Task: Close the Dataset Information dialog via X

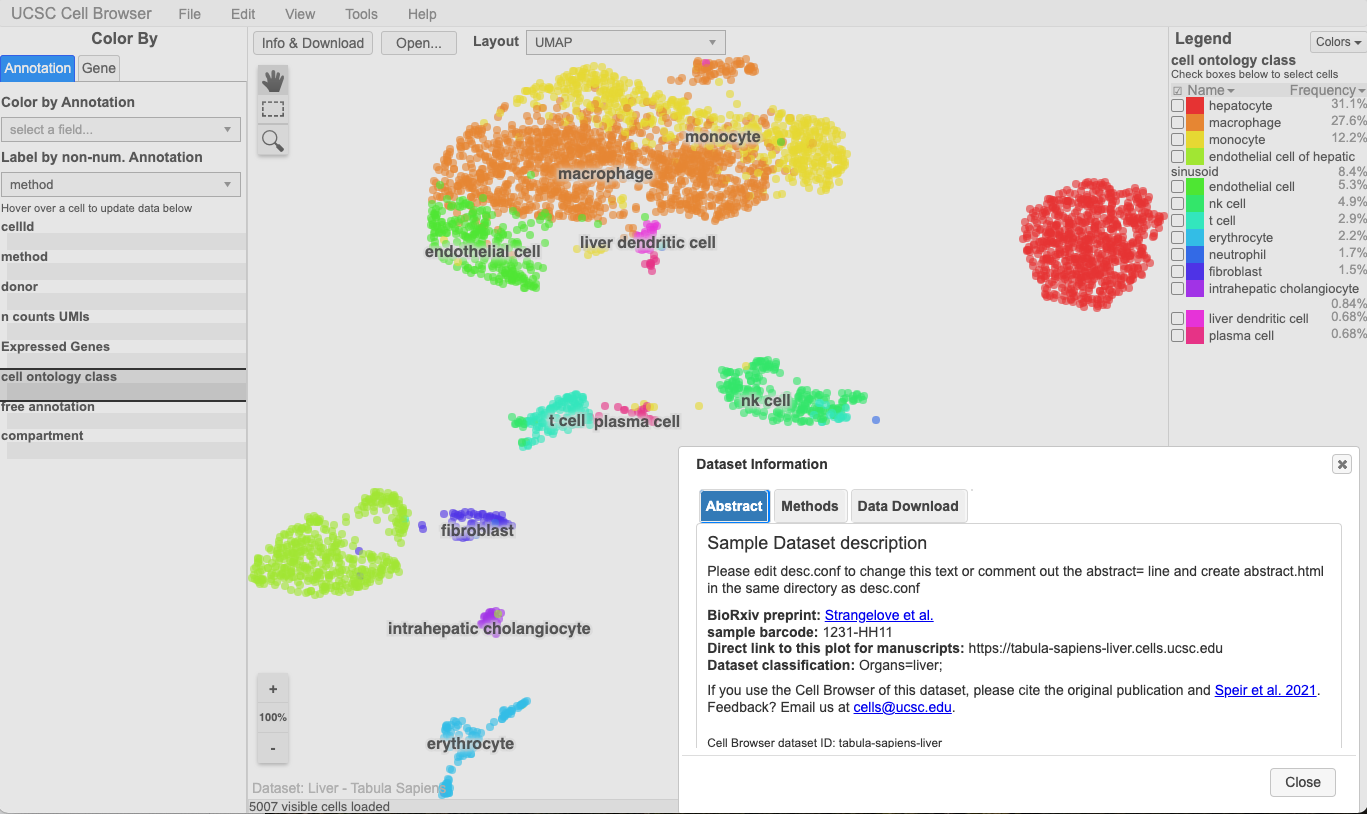Action: [x=1341, y=464]
